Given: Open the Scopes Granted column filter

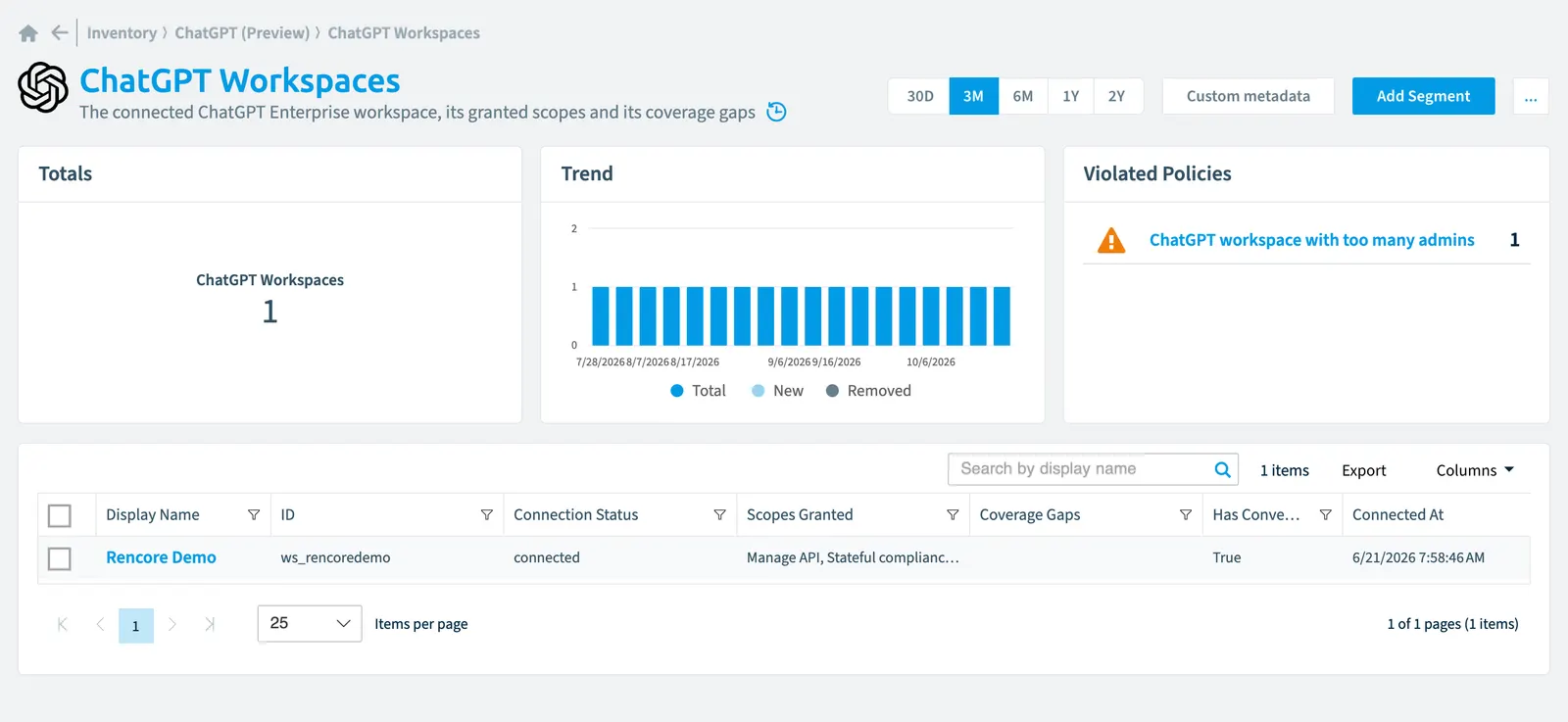Looking at the screenshot, I should pos(953,515).
